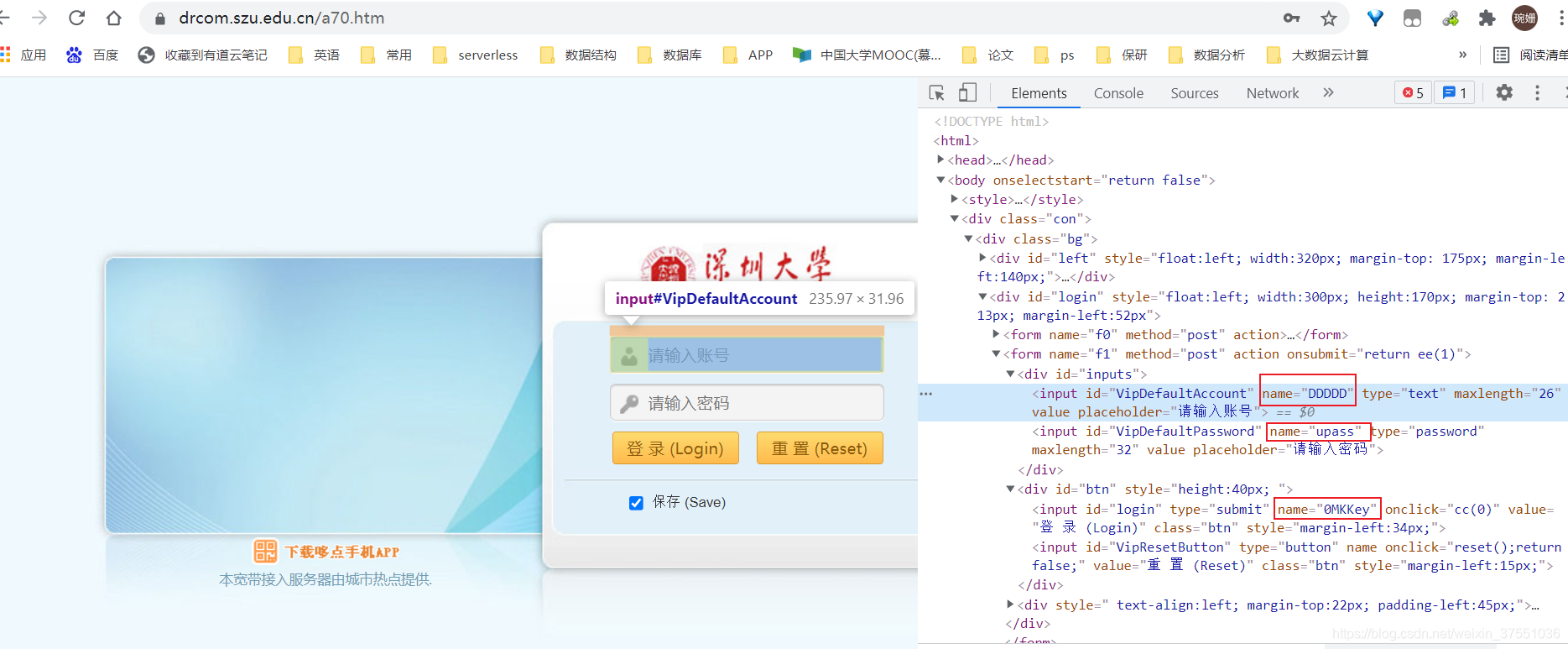The image size is (1568, 649).
Task: Select the VipResetButton input line
Action: click(x=1296, y=556)
